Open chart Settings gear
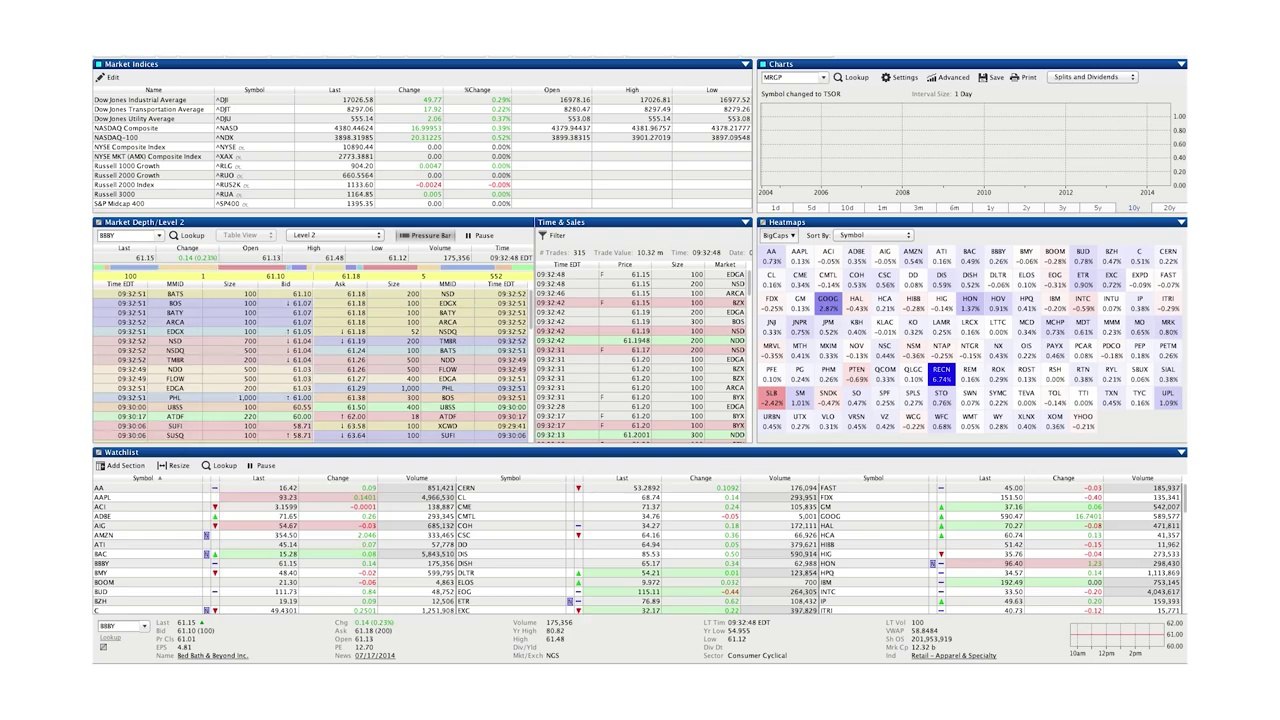1280x720 pixels. click(x=885, y=77)
